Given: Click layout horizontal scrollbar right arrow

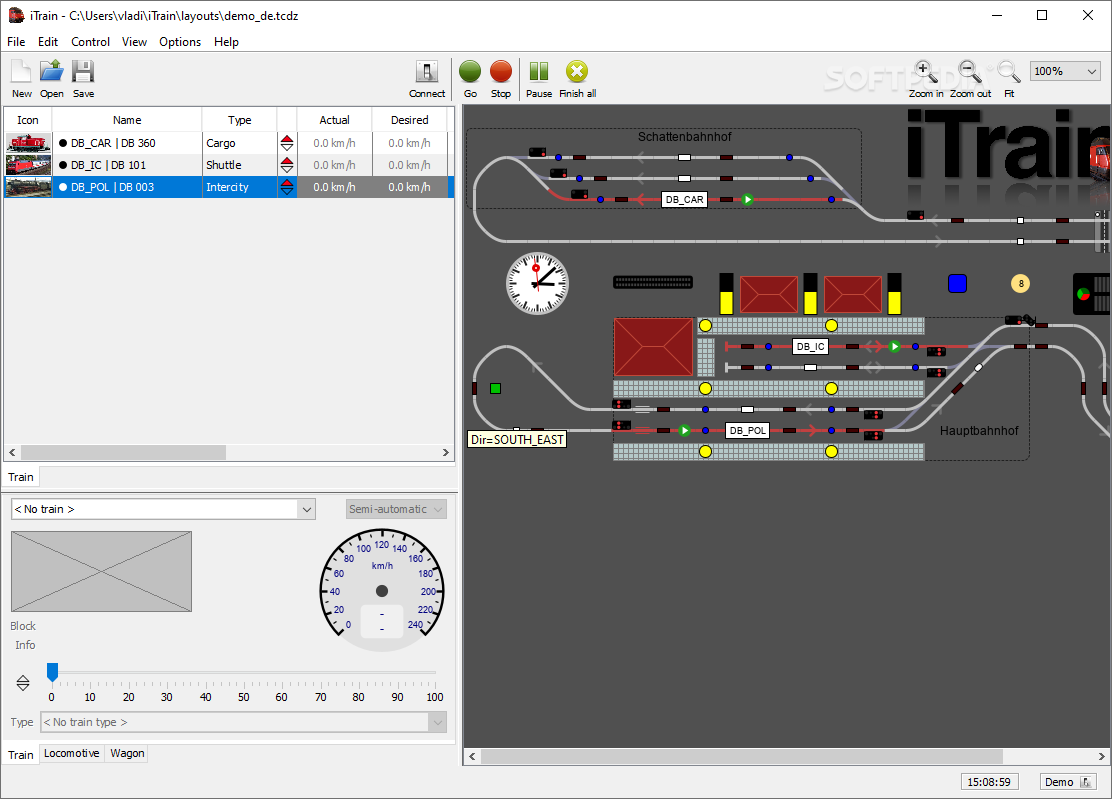Looking at the screenshot, I should pyautogui.click(x=1101, y=756).
